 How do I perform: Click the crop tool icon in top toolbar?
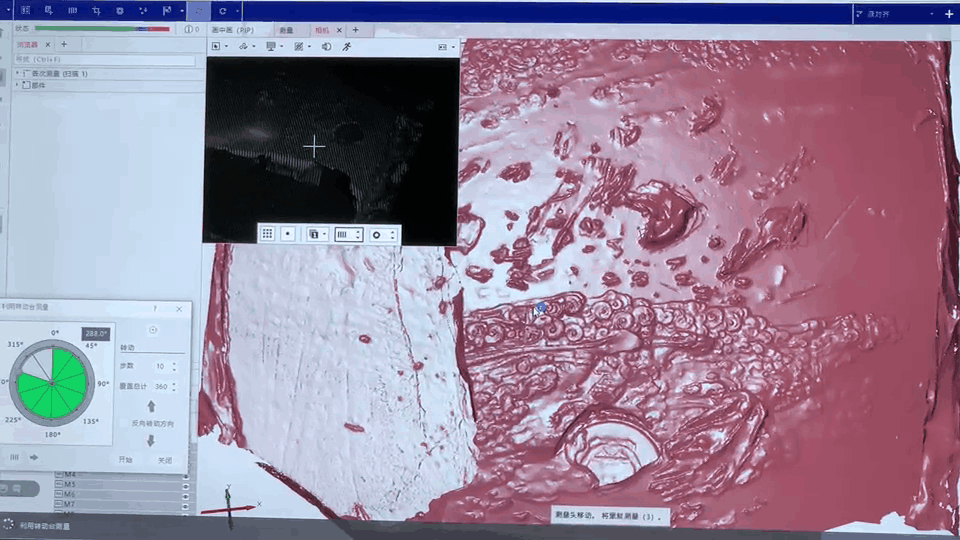click(x=96, y=11)
